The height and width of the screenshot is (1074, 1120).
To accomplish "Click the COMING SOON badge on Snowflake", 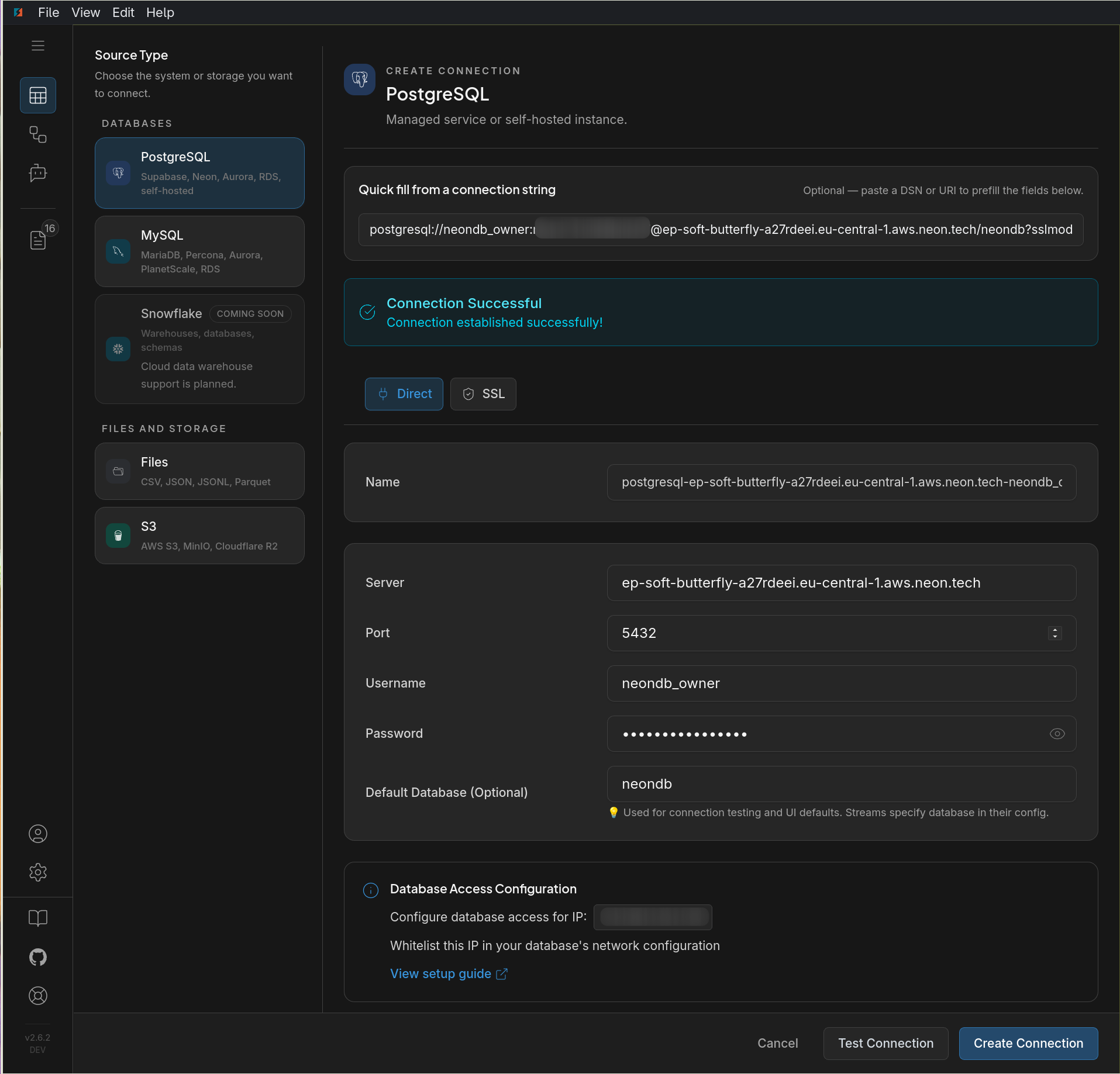I will click(x=250, y=314).
